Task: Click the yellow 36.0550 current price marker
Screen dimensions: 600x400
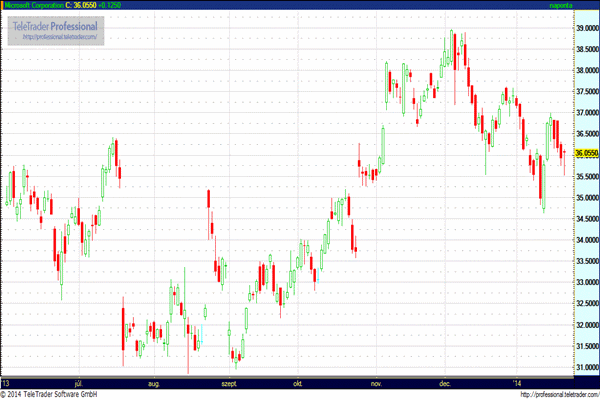Action: [587, 153]
